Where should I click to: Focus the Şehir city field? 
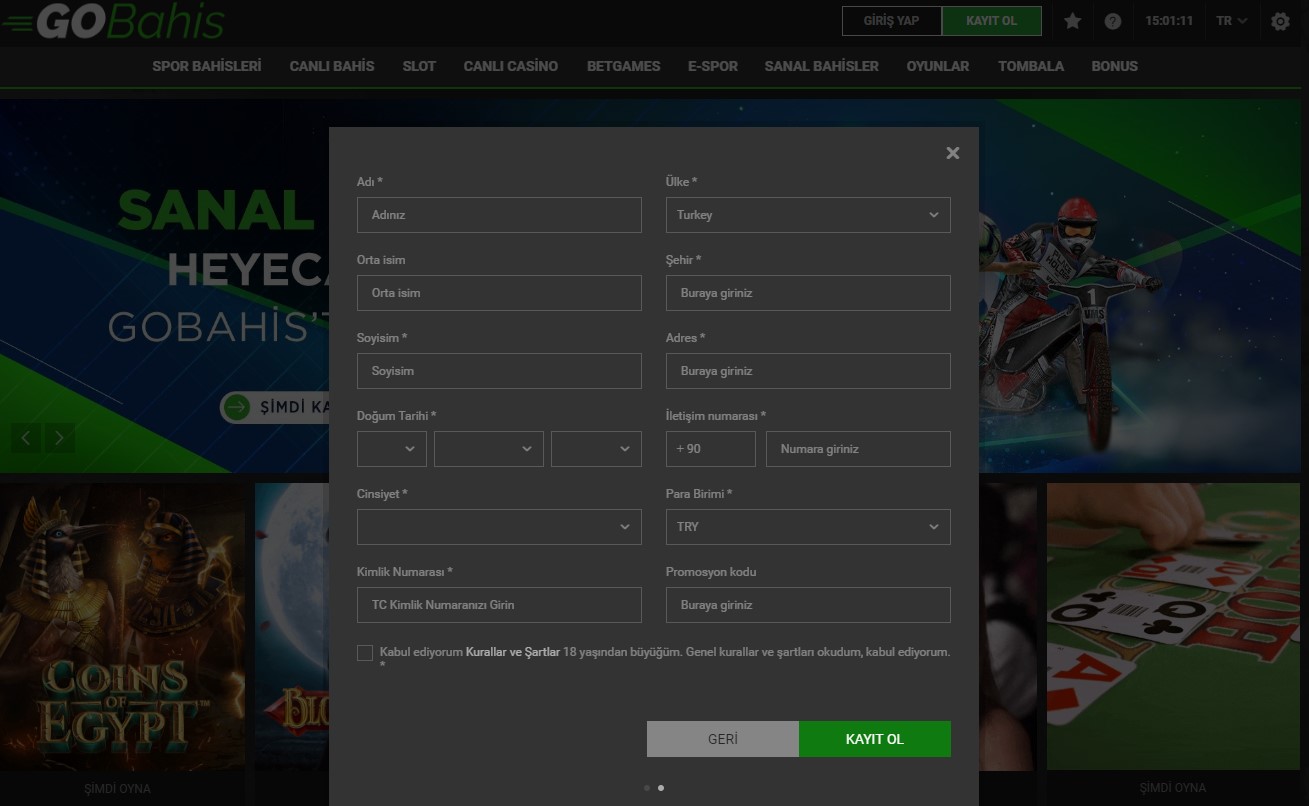(x=808, y=293)
